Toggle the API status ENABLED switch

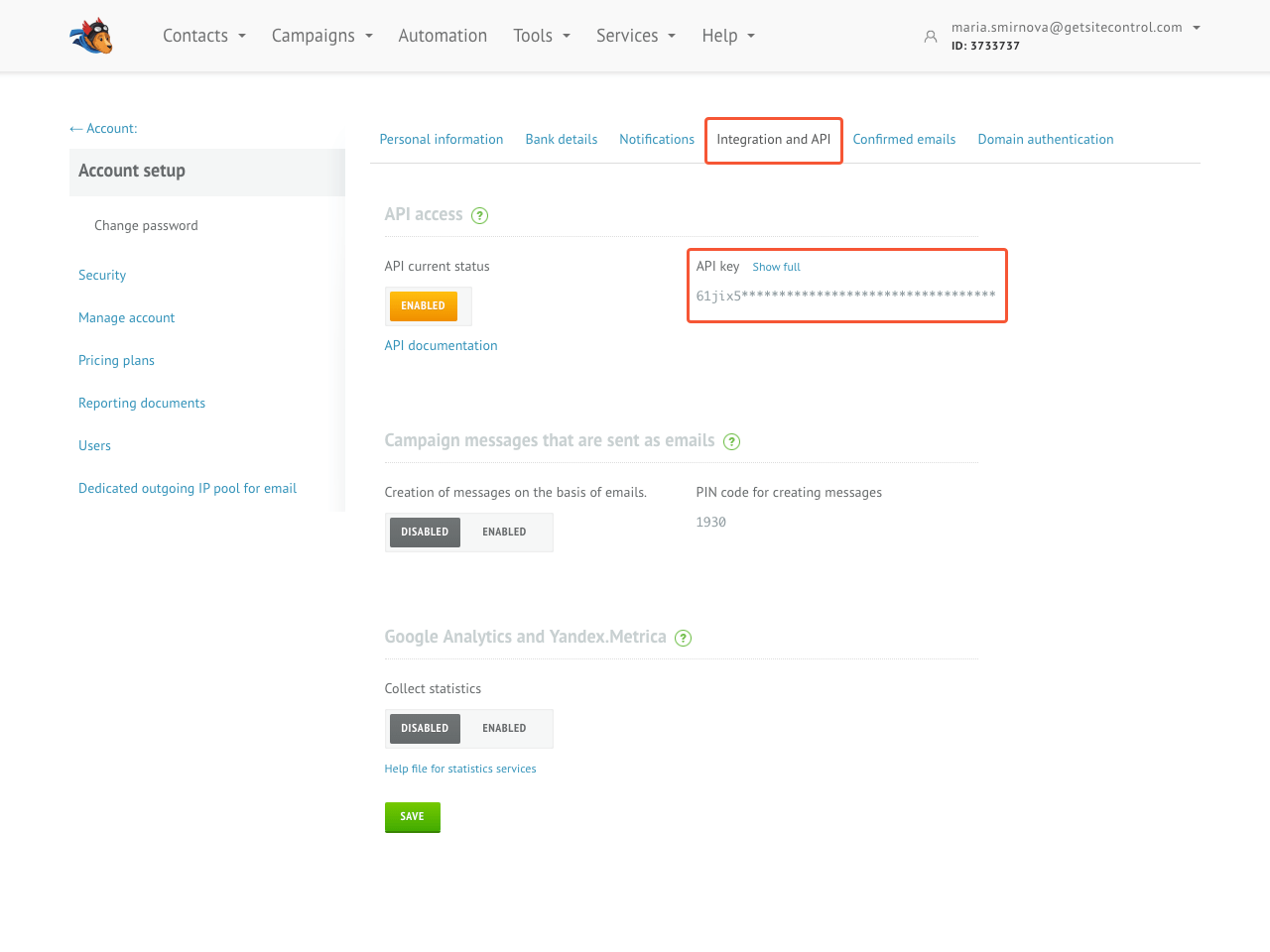point(424,306)
